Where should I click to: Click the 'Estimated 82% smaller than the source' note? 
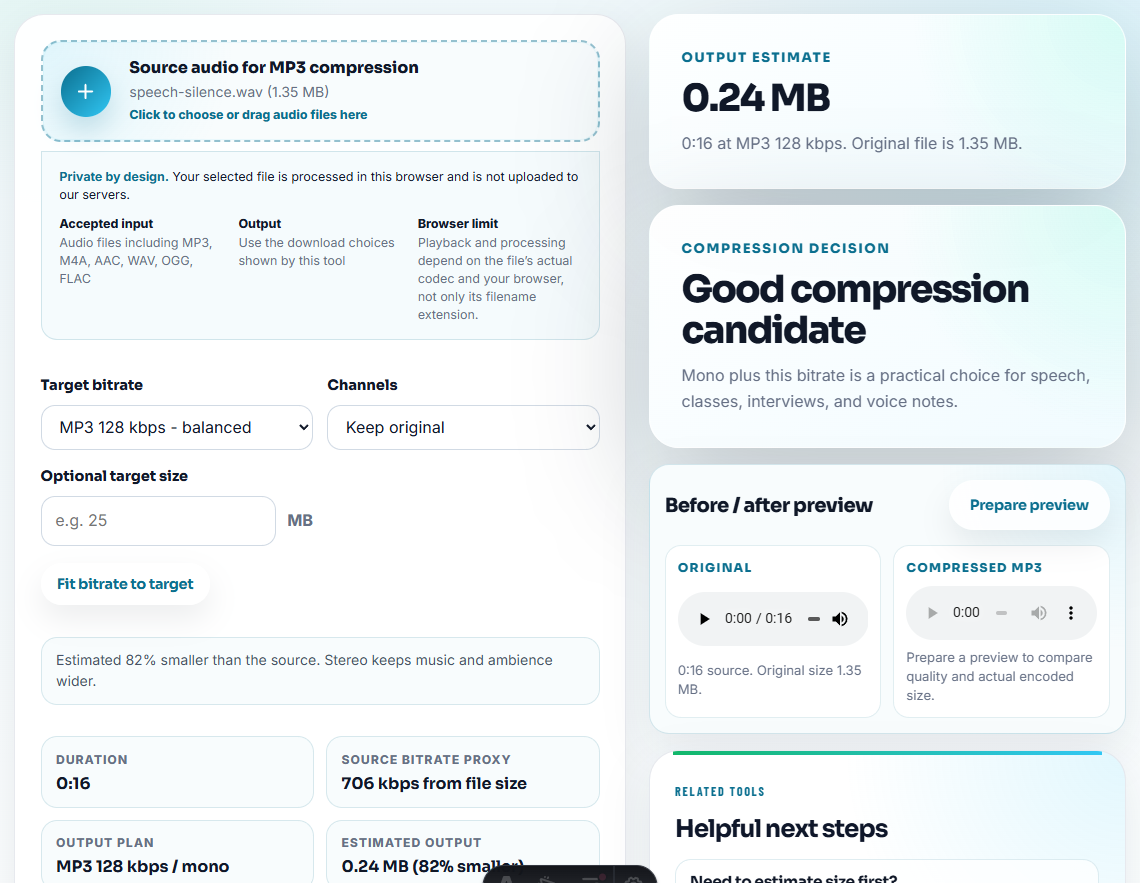click(320, 671)
